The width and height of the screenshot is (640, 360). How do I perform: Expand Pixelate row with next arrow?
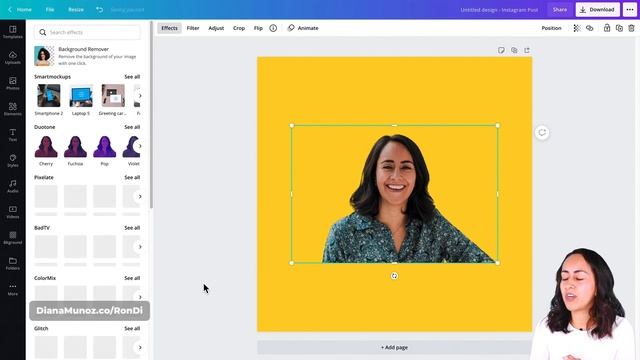(140, 196)
